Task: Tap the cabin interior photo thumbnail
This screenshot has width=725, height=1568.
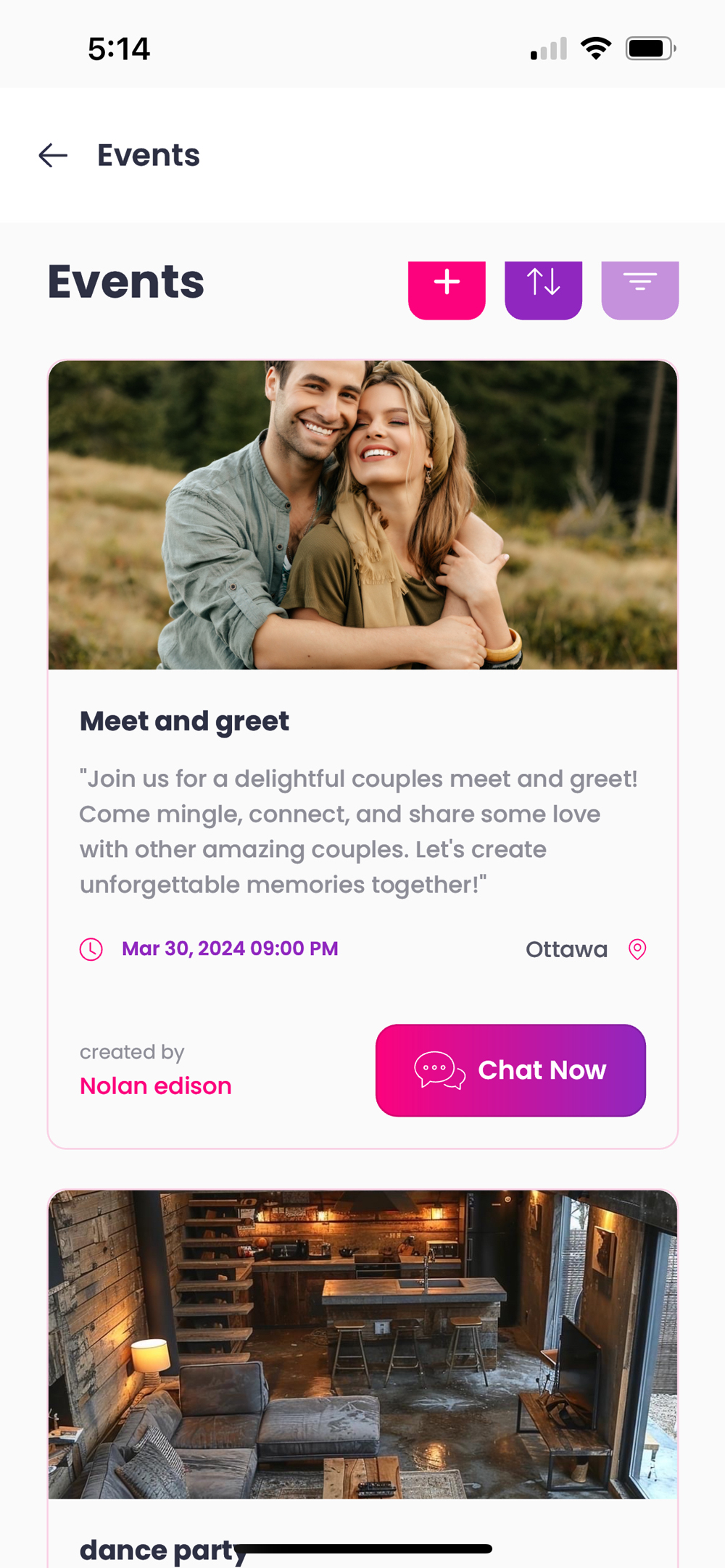Action: pos(362,1344)
